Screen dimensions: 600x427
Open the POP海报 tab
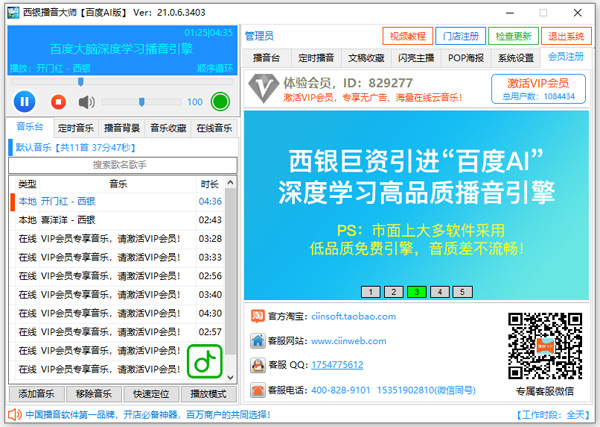click(x=466, y=58)
